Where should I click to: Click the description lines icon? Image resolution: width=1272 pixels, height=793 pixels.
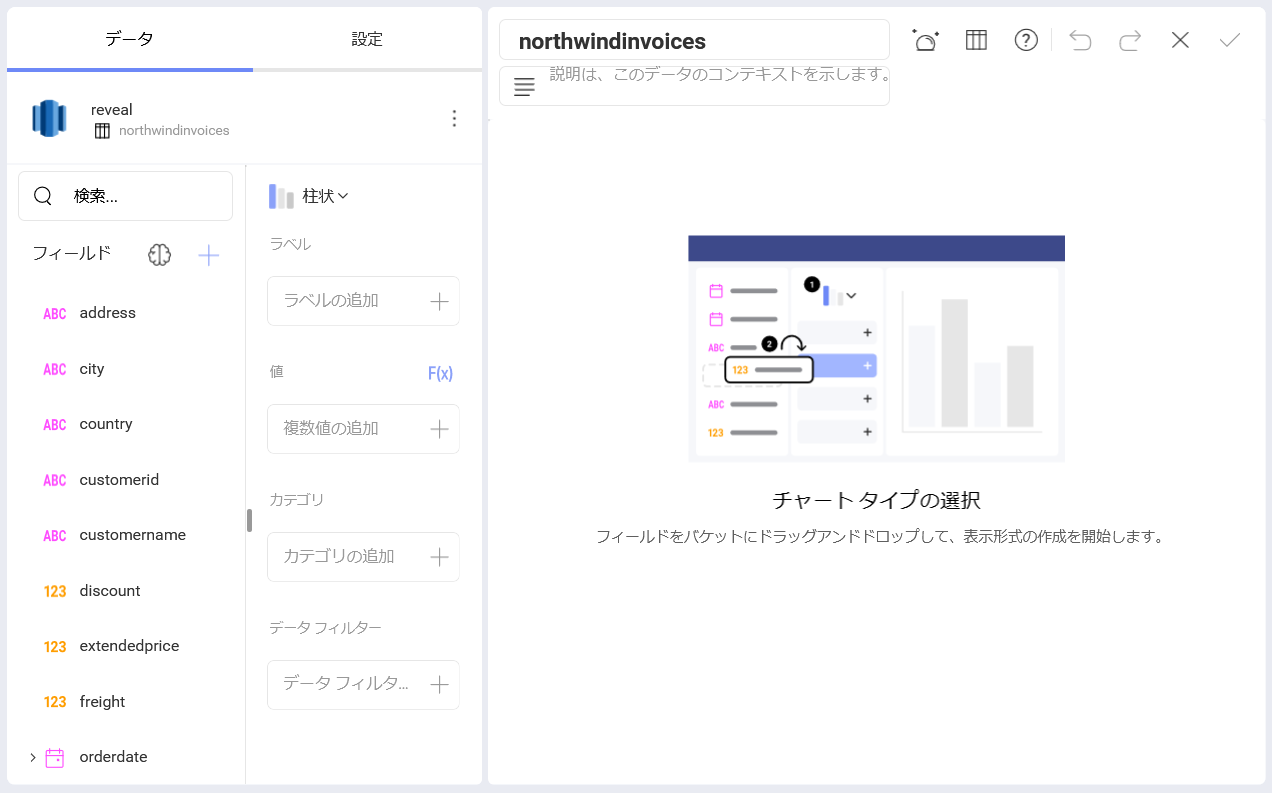pyautogui.click(x=524, y=87)
